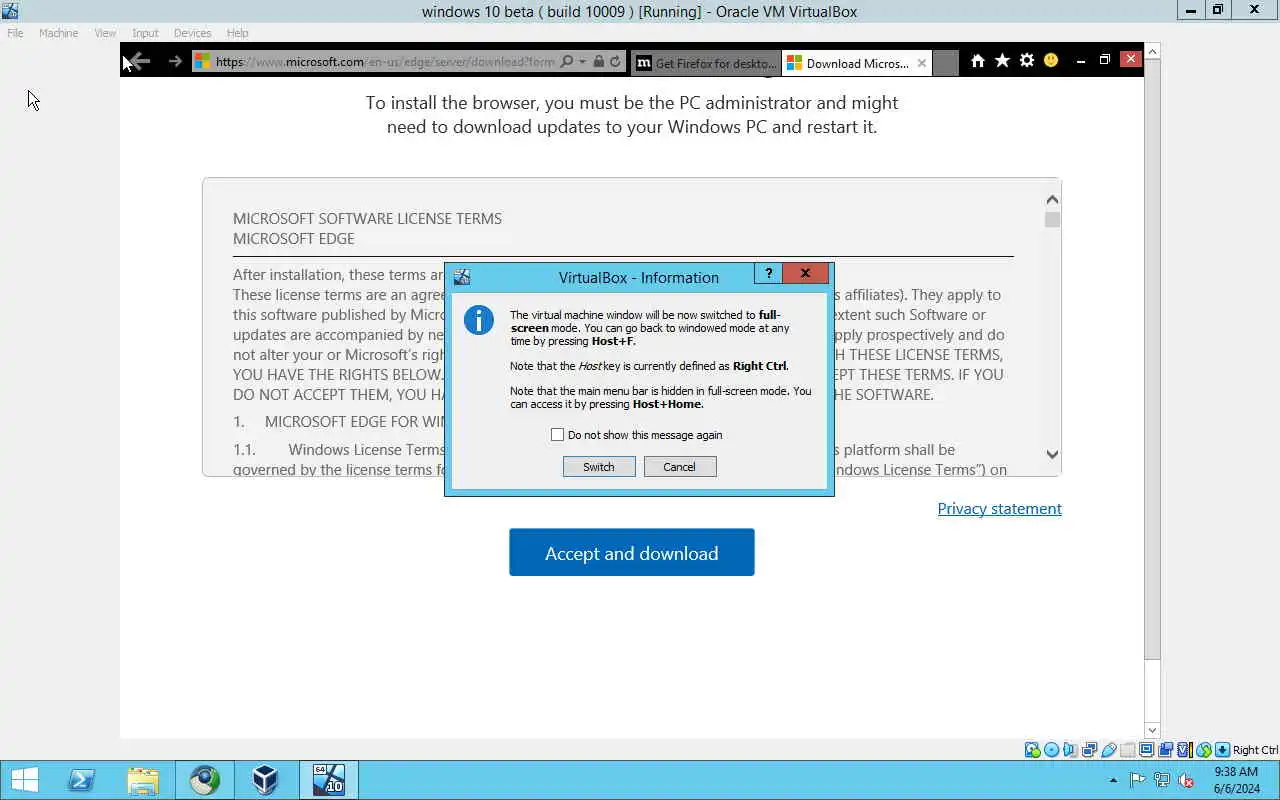Click license box scroll up arrow
Viewport: 1280px width, 800px height.
(x=1052, y=200)
